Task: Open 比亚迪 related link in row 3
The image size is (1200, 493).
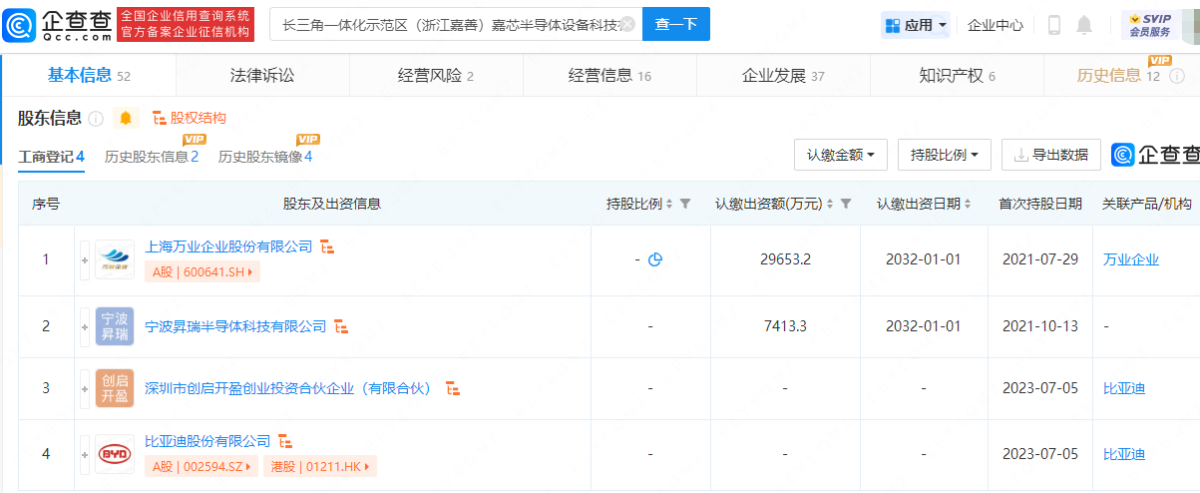Action: click(x=1124, y=388)
